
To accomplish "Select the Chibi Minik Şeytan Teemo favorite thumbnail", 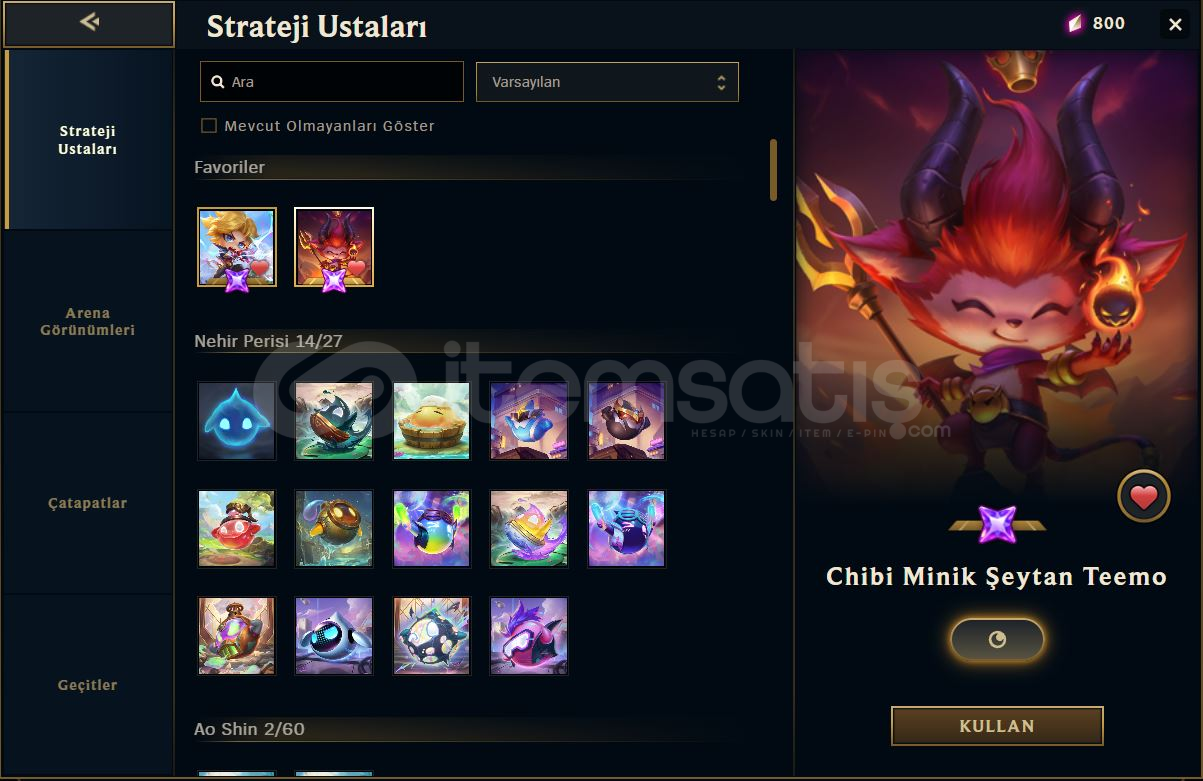I will [334, 248].
